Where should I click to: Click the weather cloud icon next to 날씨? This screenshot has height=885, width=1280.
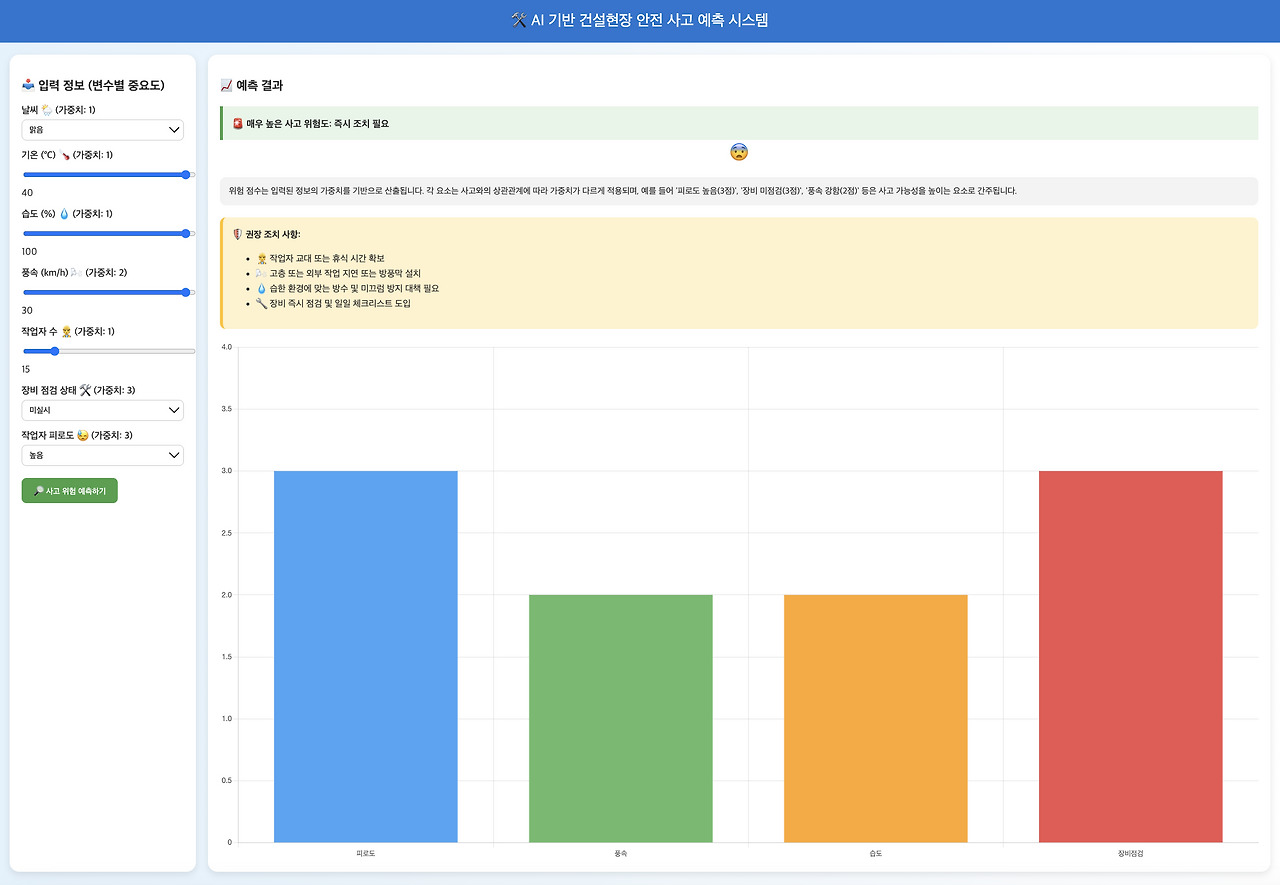click(x=46, y=110)
